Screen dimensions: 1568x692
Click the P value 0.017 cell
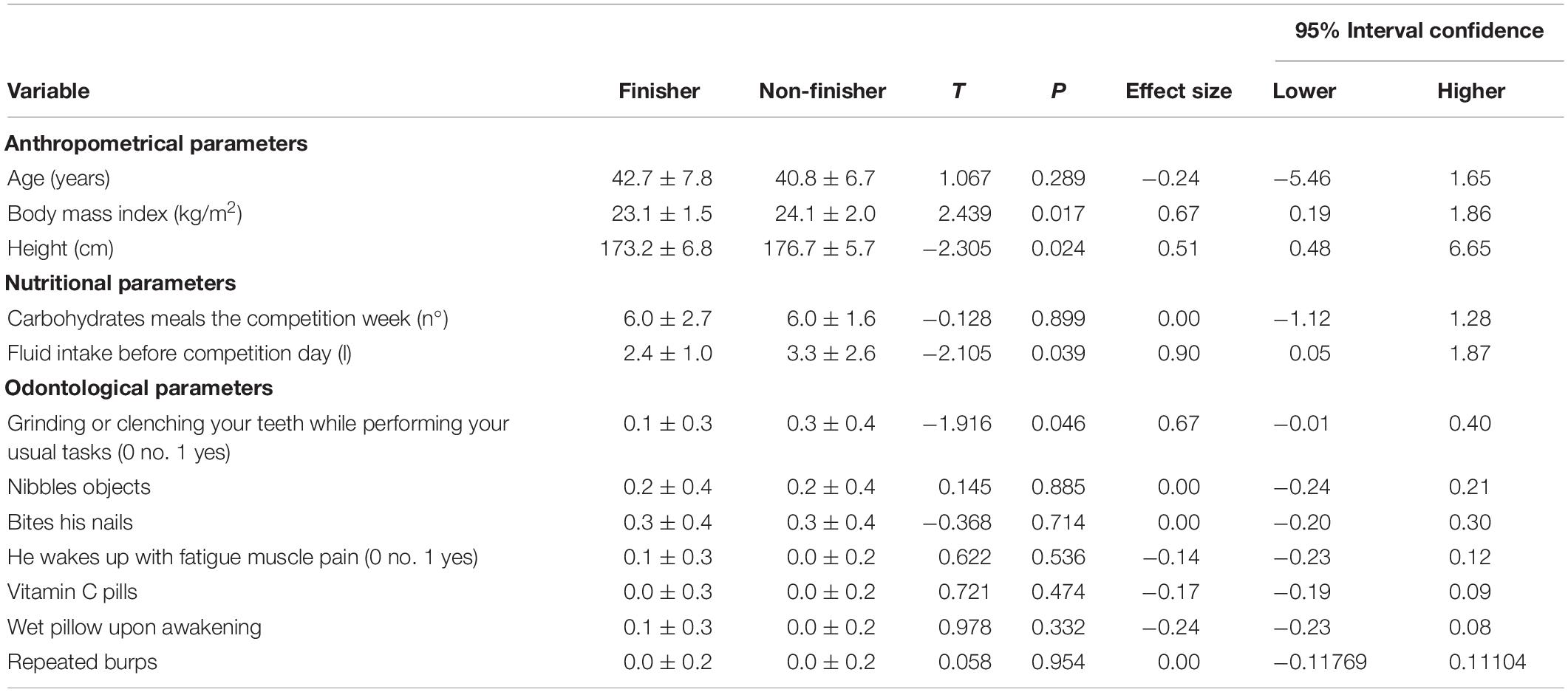[1058, 214]
